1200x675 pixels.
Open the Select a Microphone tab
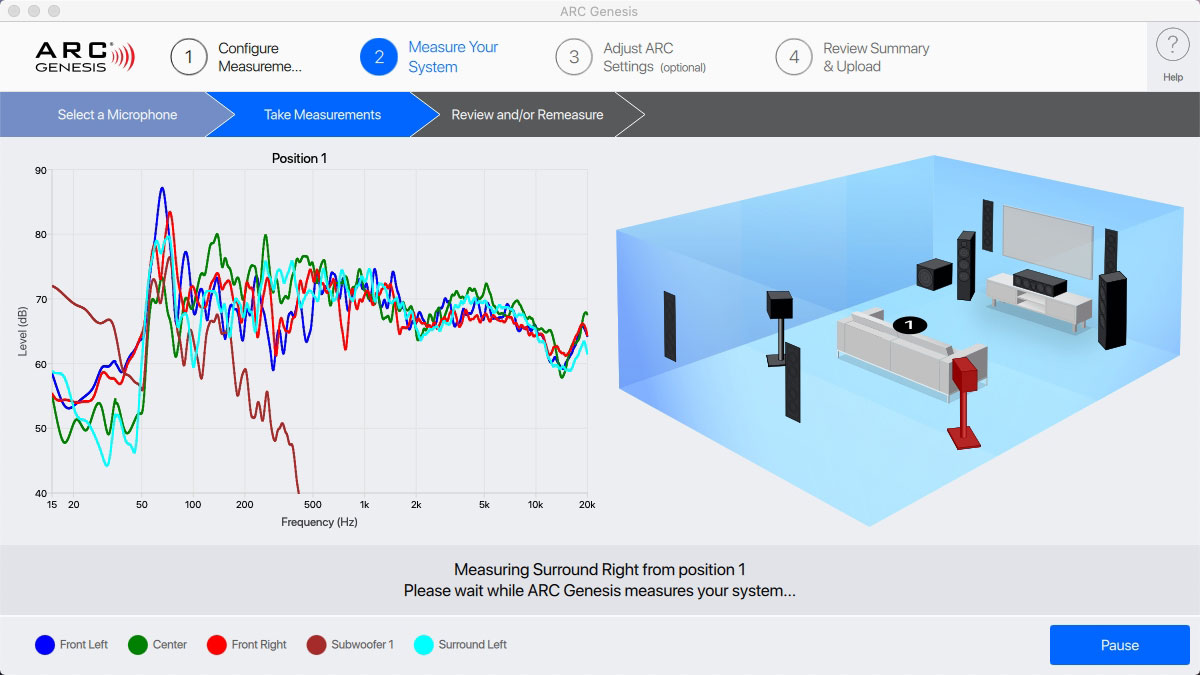(x=117, y=115)
